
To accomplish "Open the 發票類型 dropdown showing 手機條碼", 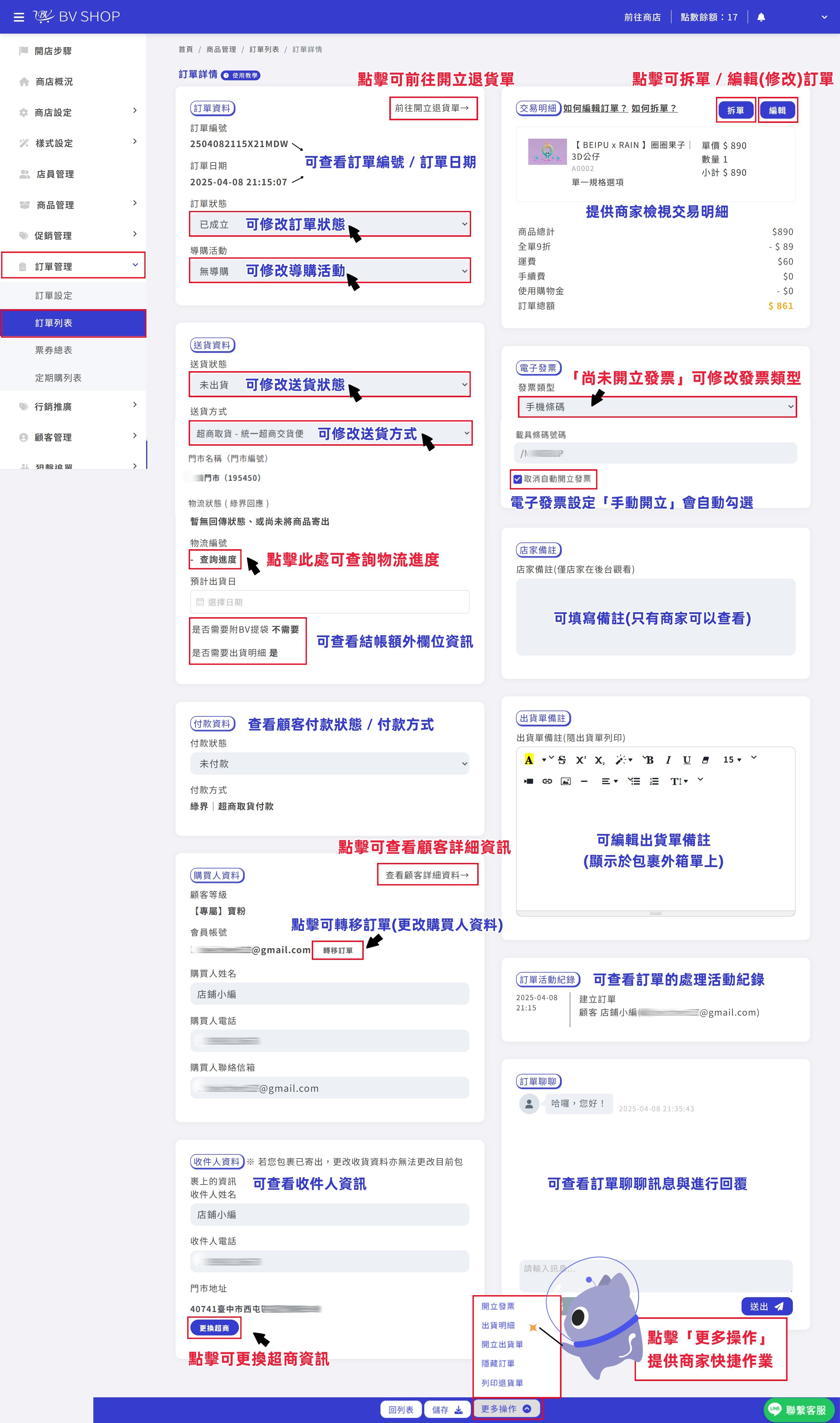I will 657,407.
